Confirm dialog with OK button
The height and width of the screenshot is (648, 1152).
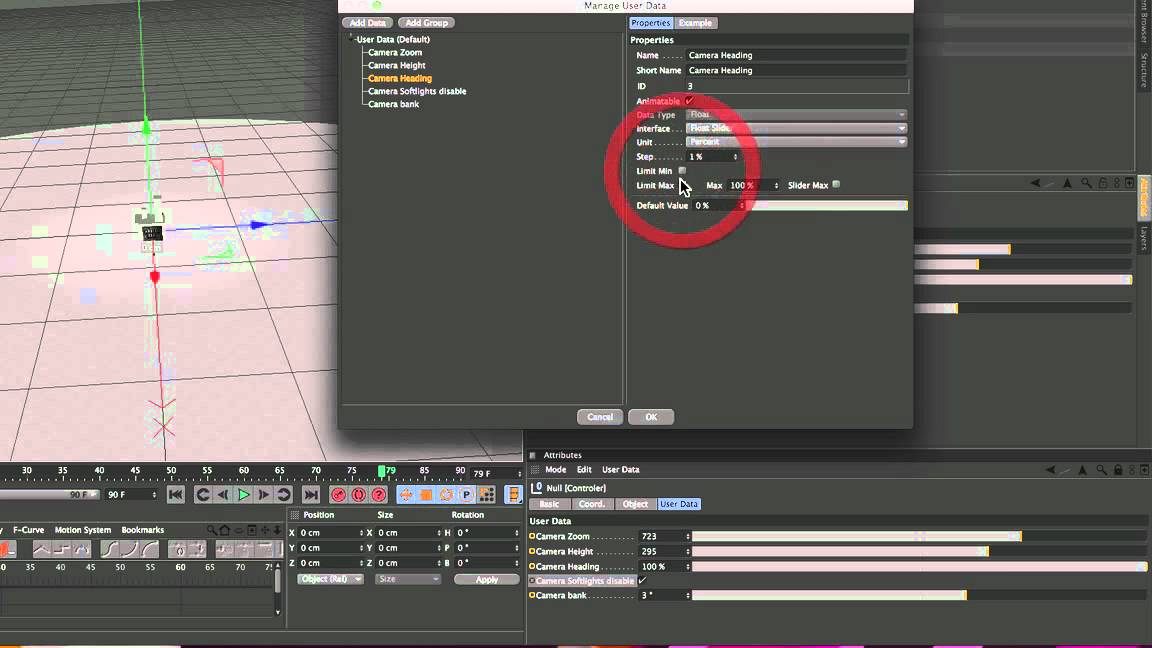[x=651, y=417]
